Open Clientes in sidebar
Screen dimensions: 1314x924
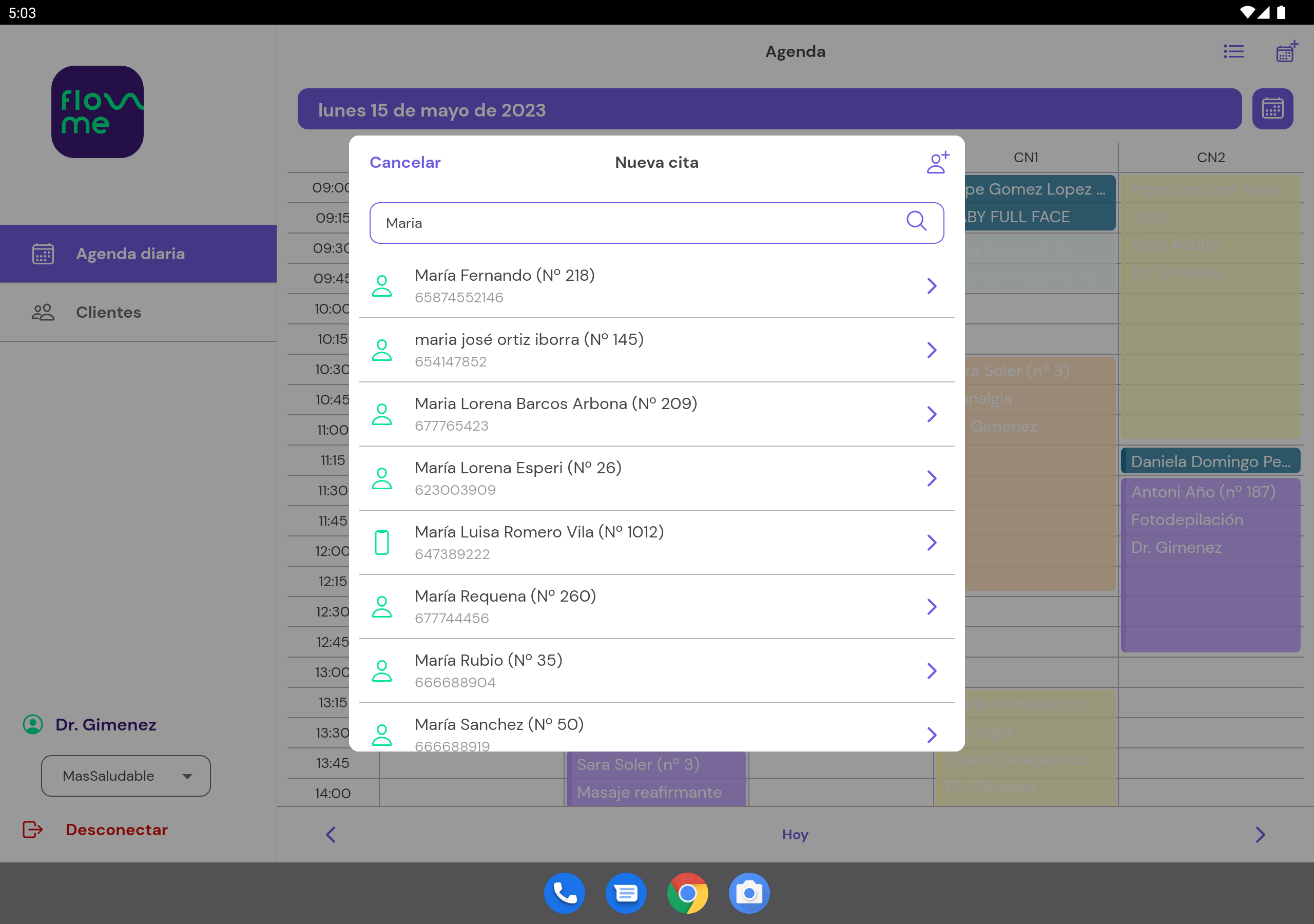point(138,312)
